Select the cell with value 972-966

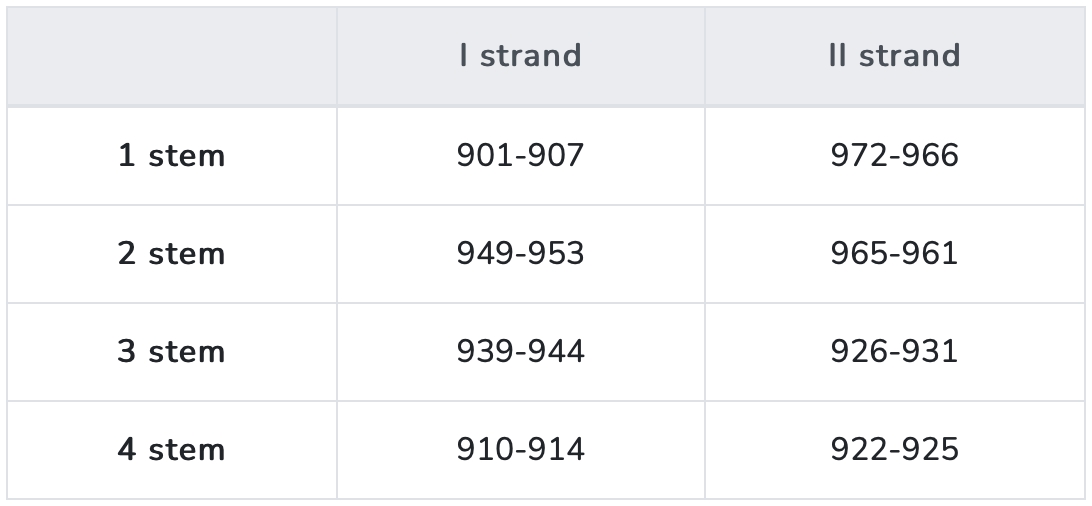point(894,156)
